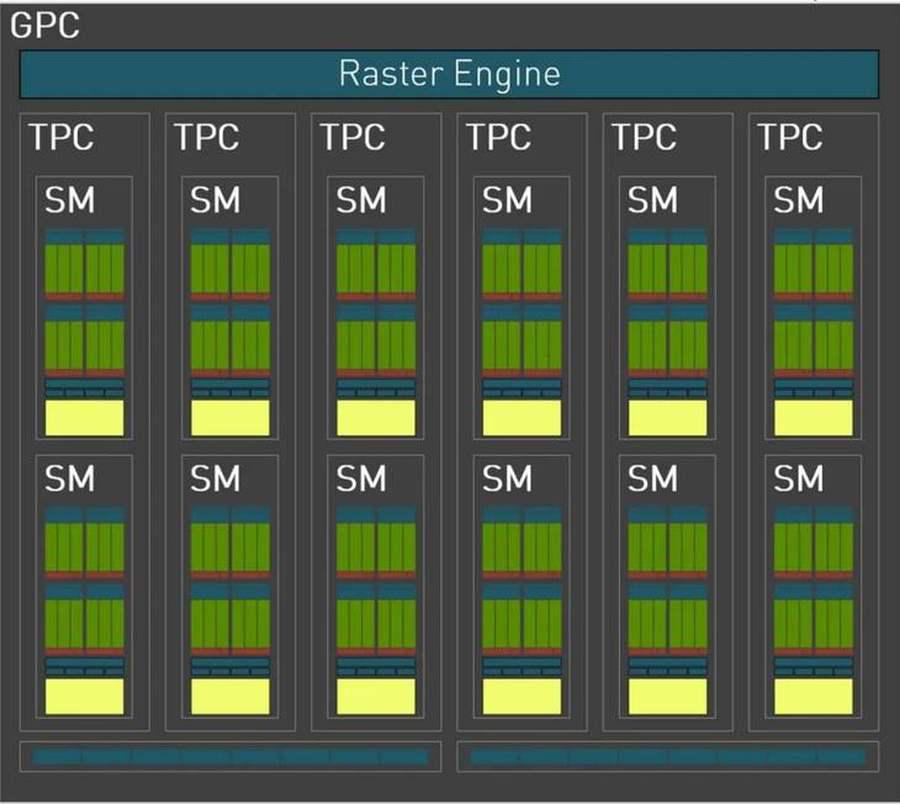Click the lower SM label in leftmost TPC

70,479
